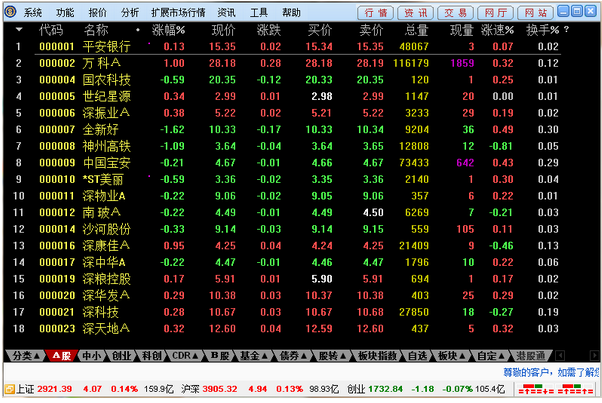Click the 上证 index value 2921.39
The width and height of the screenshot is (602, 403).
55,389
